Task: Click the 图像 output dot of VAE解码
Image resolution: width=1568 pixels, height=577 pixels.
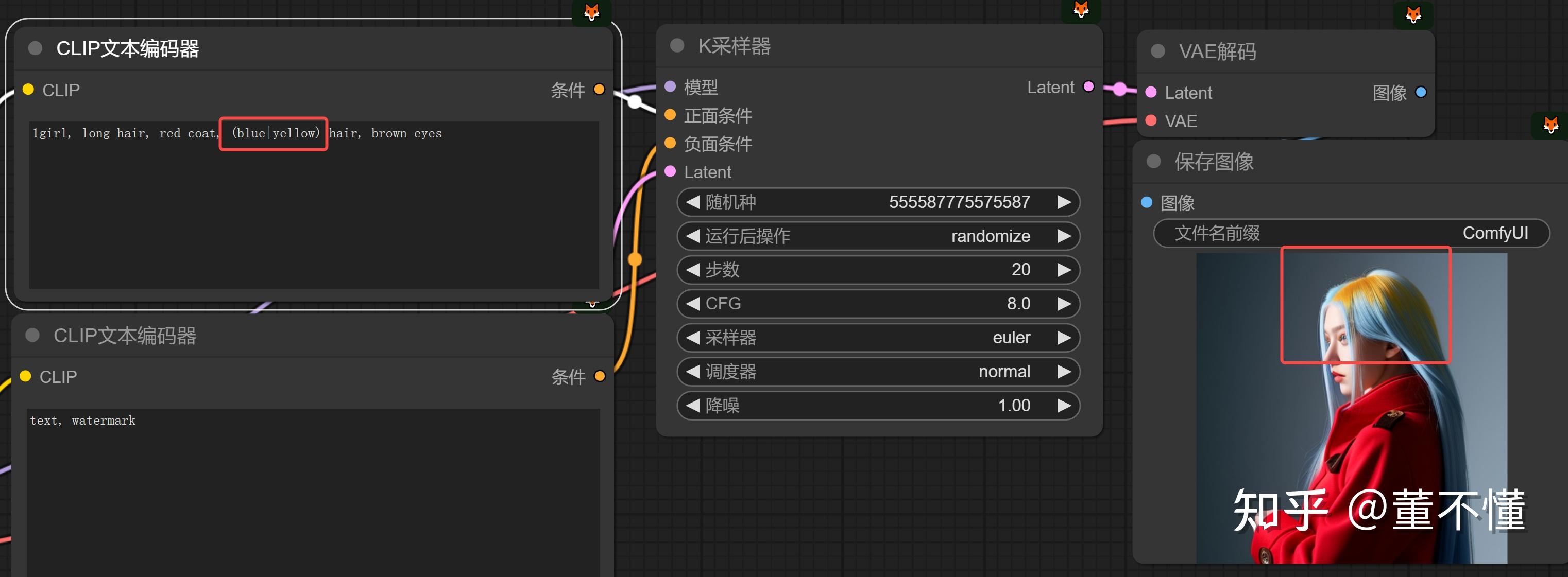Action: tap(1421, 92)
